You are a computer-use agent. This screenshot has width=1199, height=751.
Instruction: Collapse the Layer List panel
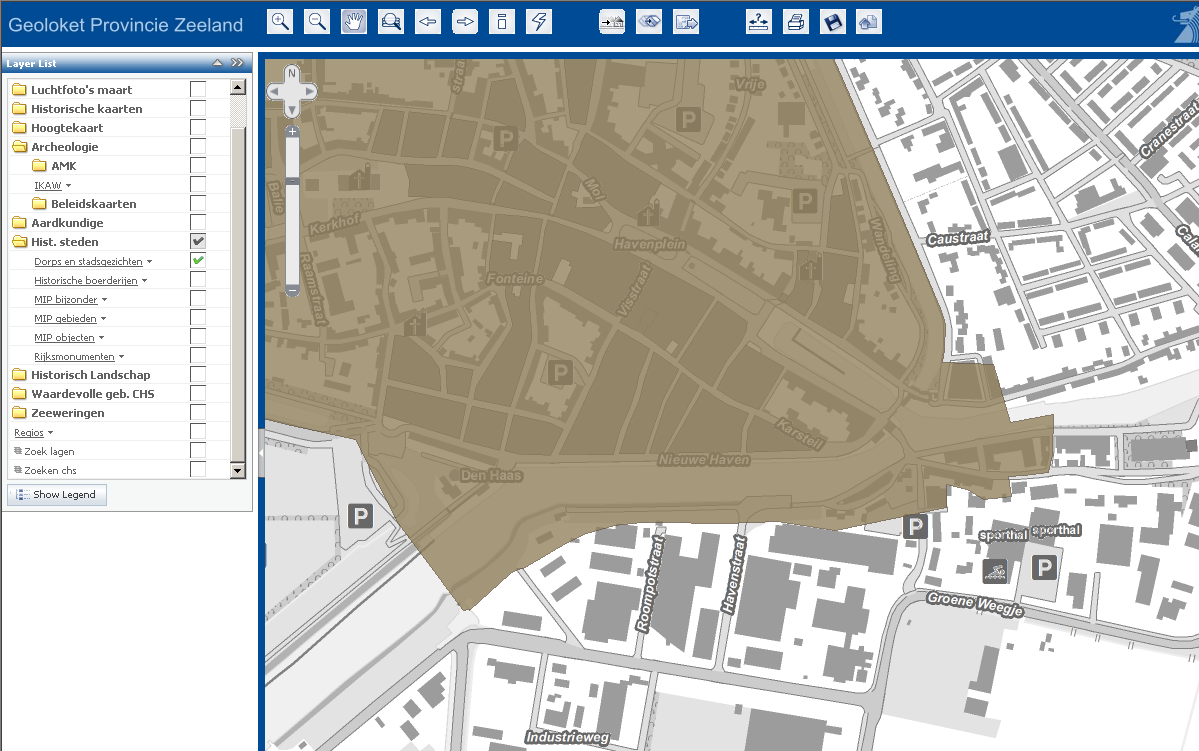[x=217, y=63]
